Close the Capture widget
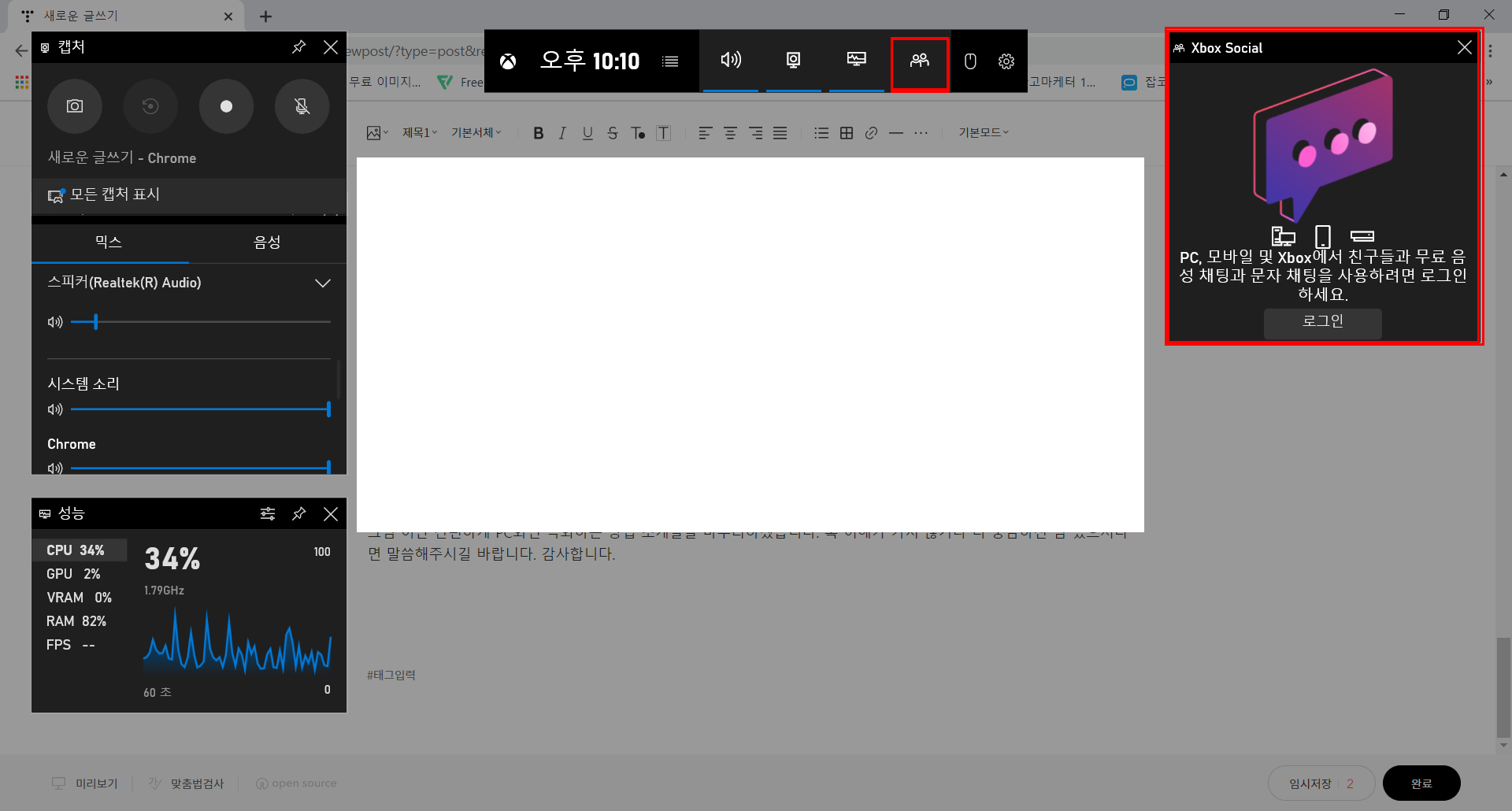Screen dimensions: 1512x811 coord(331,47)
